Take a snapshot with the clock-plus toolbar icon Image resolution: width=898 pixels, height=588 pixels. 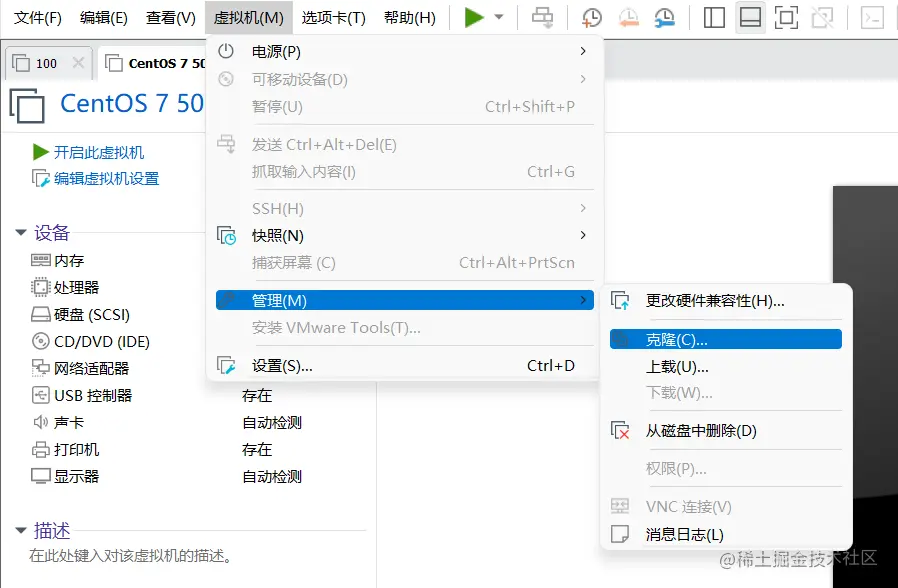[592, 17]
